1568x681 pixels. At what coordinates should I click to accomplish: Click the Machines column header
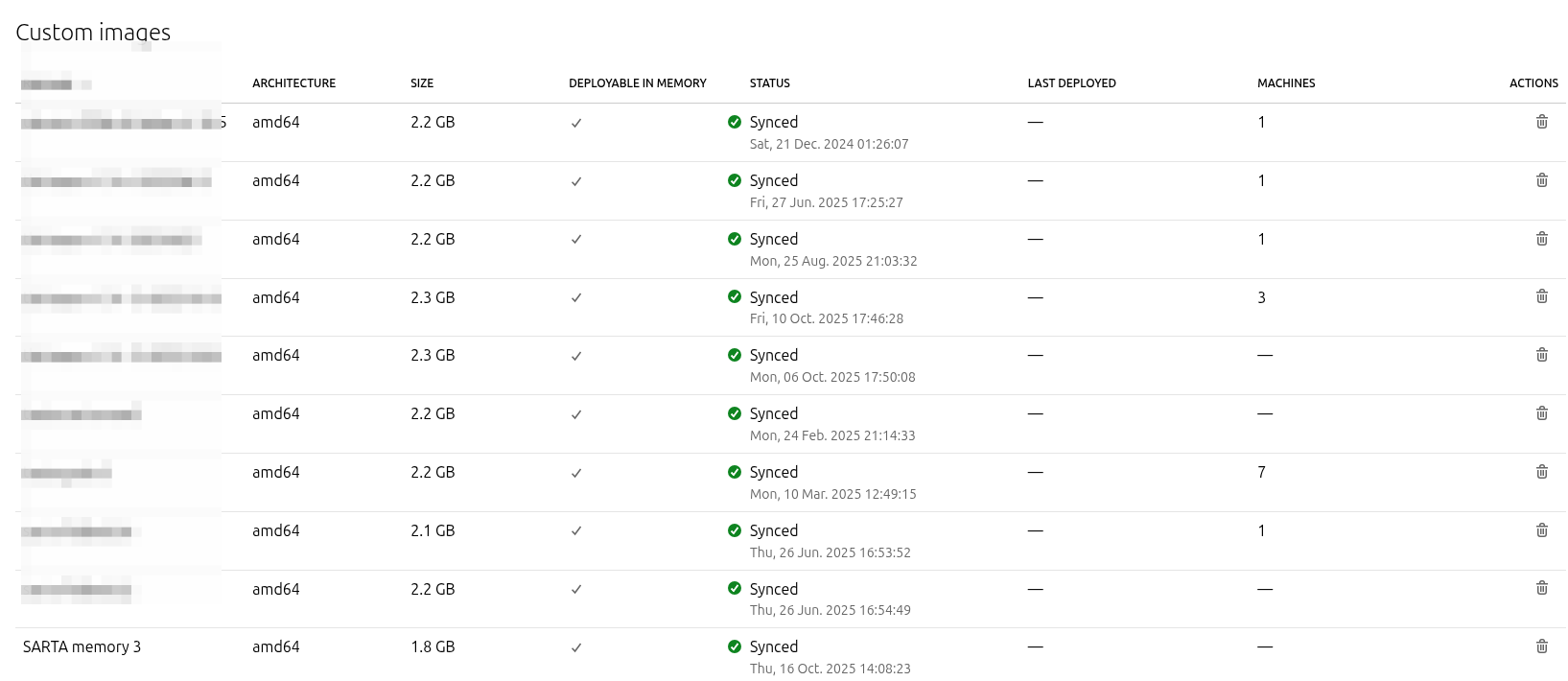[x=1286, y=83]
